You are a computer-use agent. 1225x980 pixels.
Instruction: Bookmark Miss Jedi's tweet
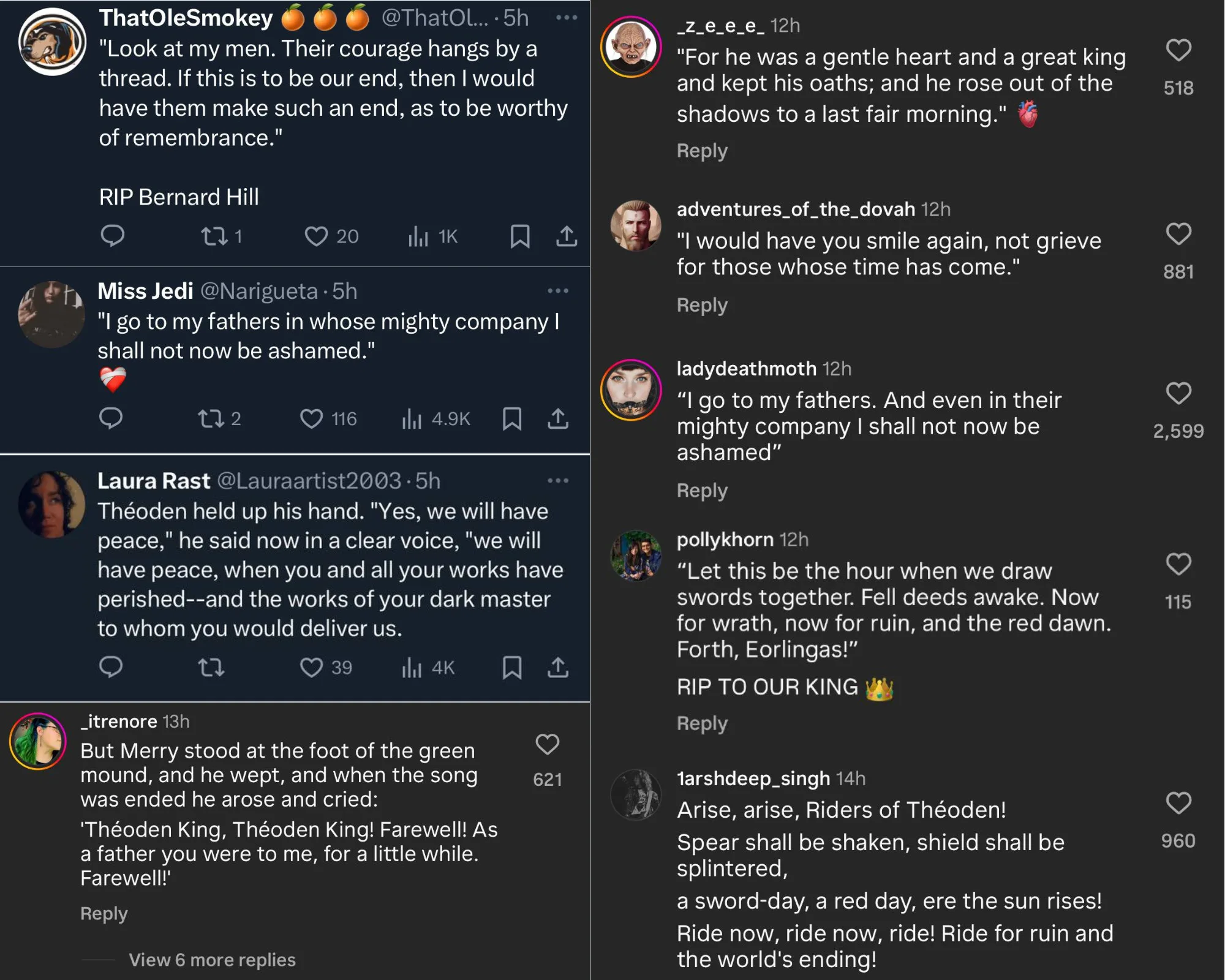[512, 419]
